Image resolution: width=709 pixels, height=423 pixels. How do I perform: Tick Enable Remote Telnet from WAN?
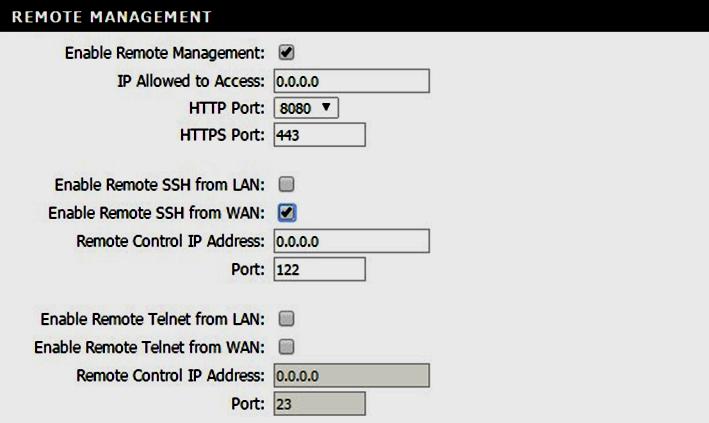[x=286, y=347]
